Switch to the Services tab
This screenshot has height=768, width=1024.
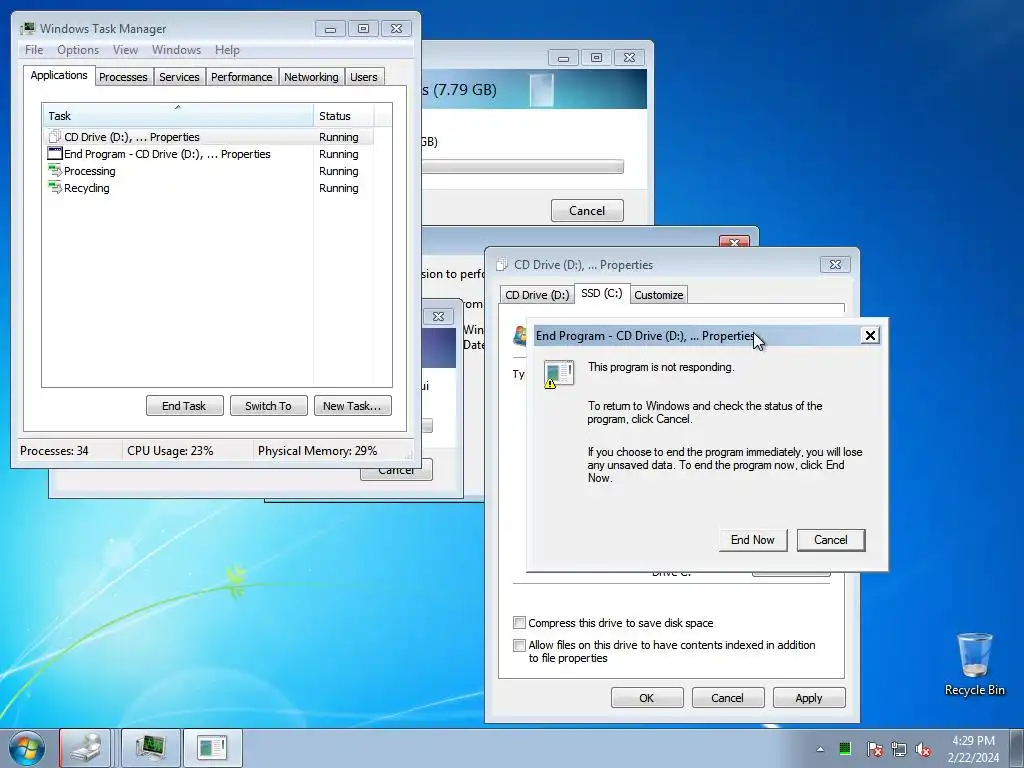179,77
